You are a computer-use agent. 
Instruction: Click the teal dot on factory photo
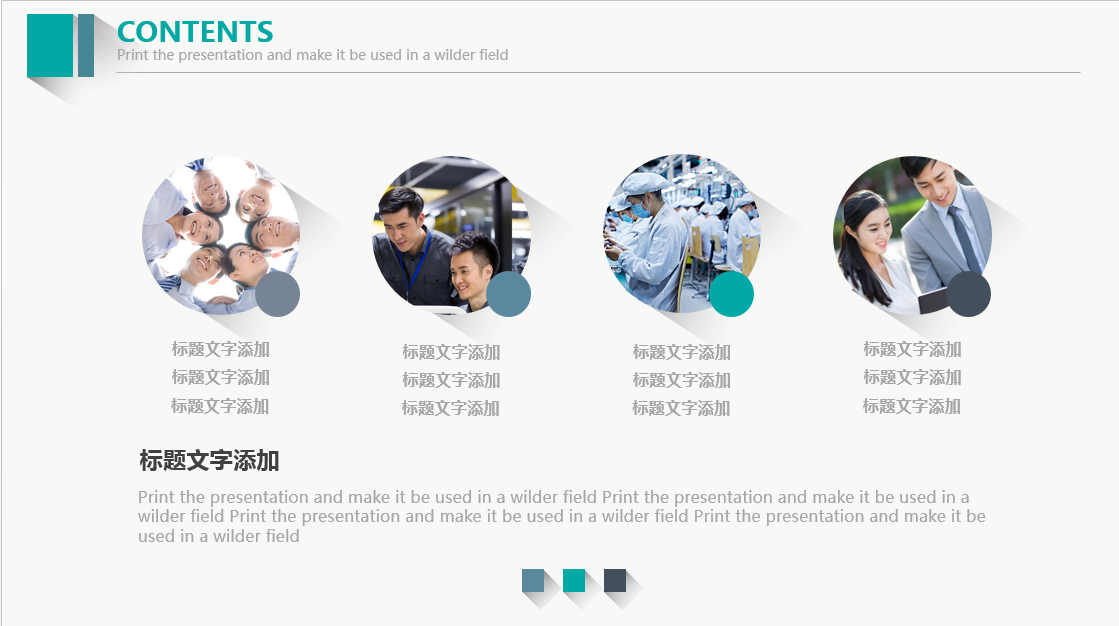[x=731, y=294]
